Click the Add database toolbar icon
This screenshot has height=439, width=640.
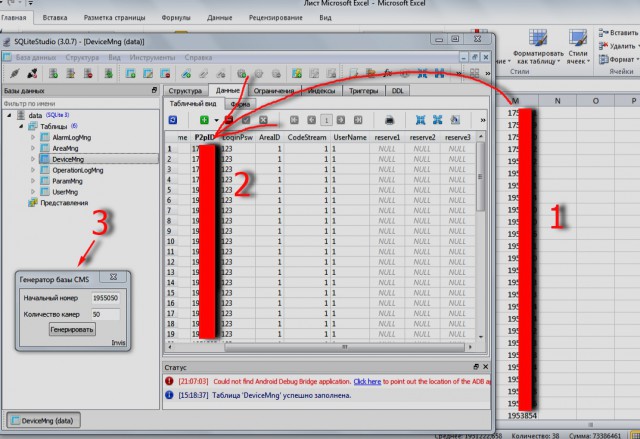pyautogui.click(x=53, y=73)
